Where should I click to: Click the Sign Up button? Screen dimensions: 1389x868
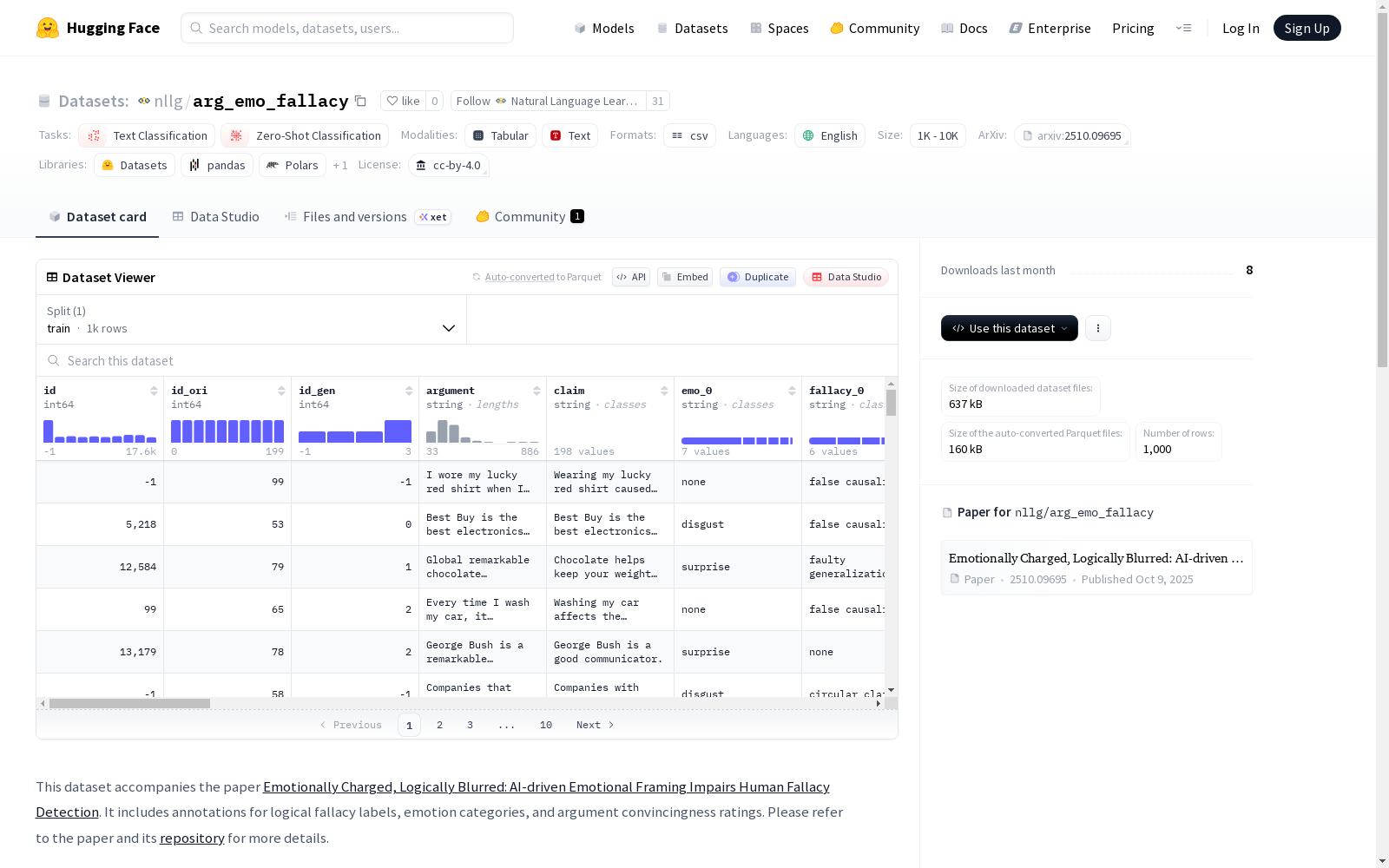click(x=1307, y=28)
